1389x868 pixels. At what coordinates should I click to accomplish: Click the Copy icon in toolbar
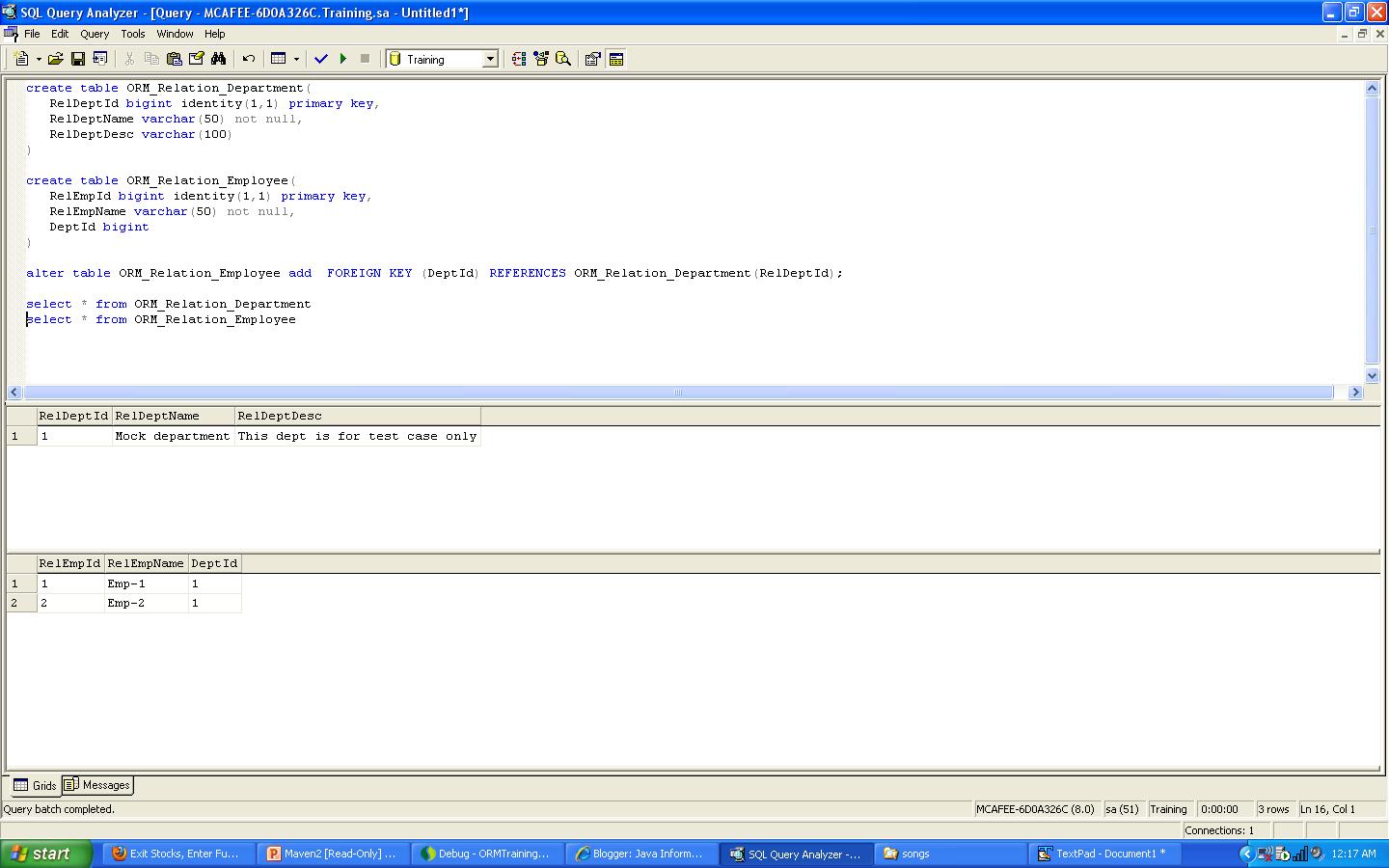click(x=151, y=59)
